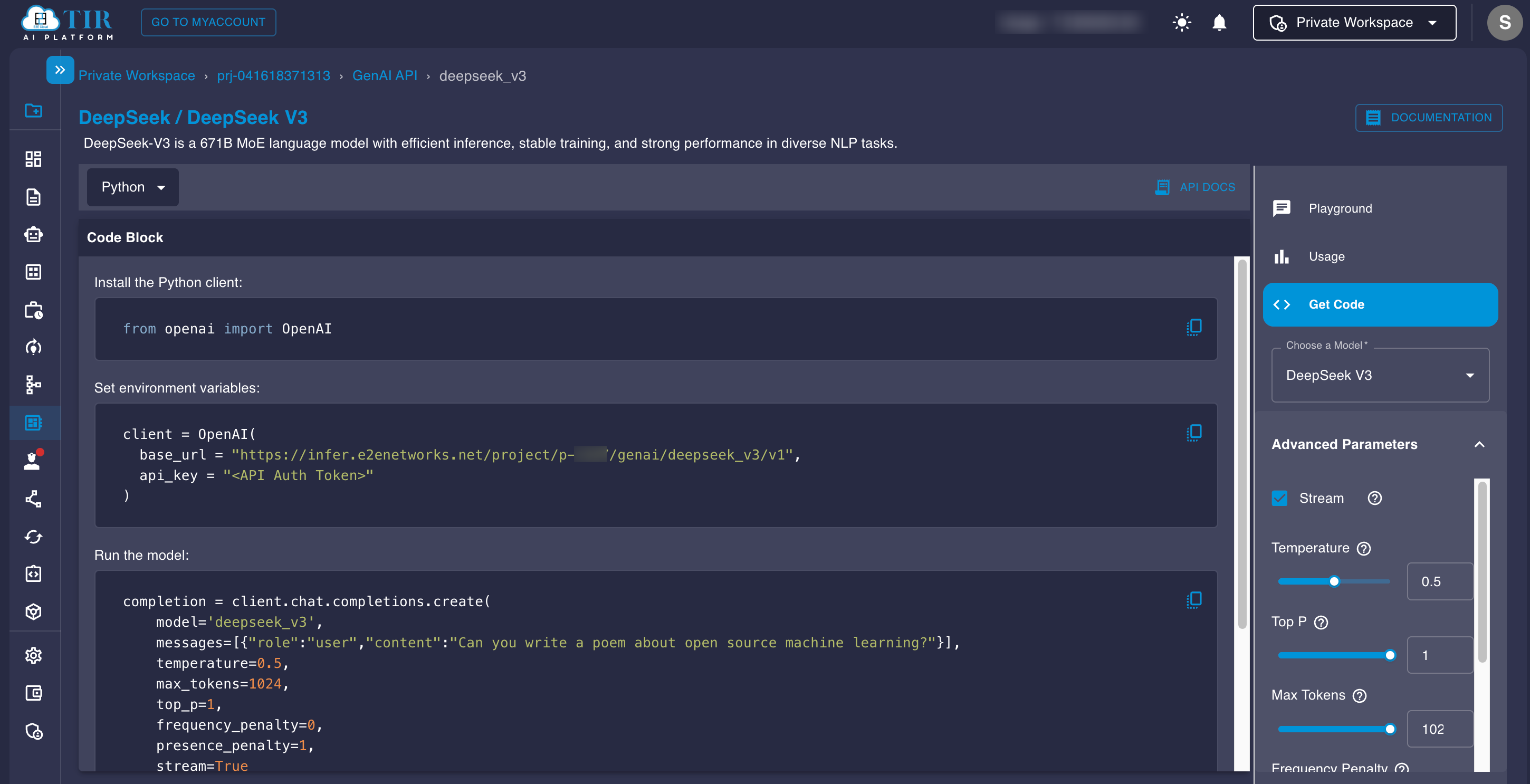Click 'Run the model:' text

coord(141,556)
